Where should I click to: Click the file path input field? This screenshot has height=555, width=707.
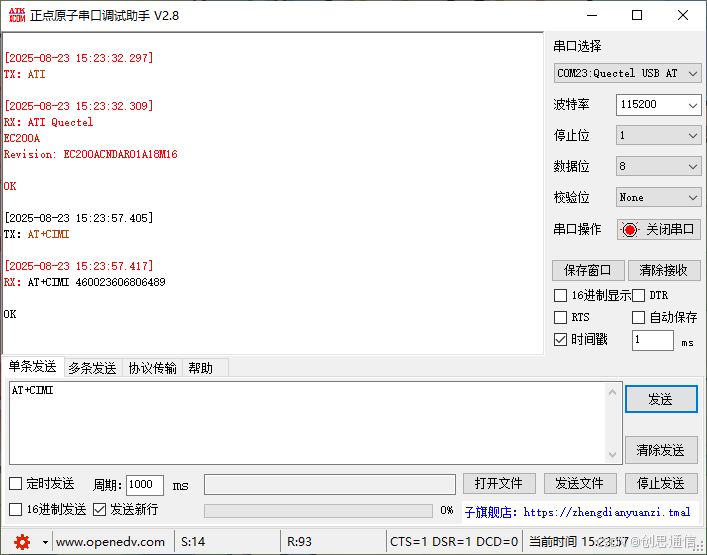(x=330, y=484)
